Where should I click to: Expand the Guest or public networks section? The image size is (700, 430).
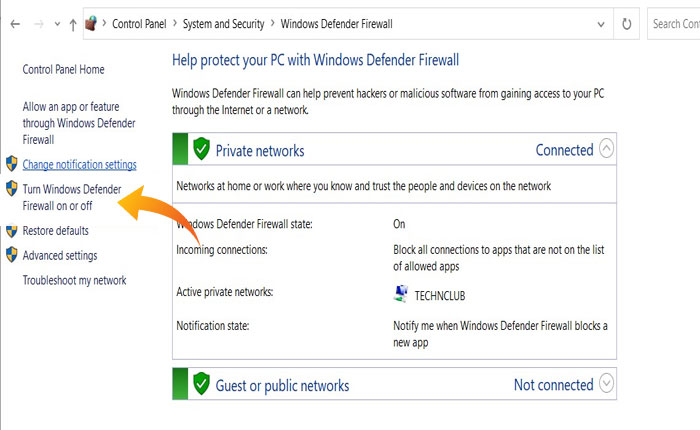coord(606,384)
